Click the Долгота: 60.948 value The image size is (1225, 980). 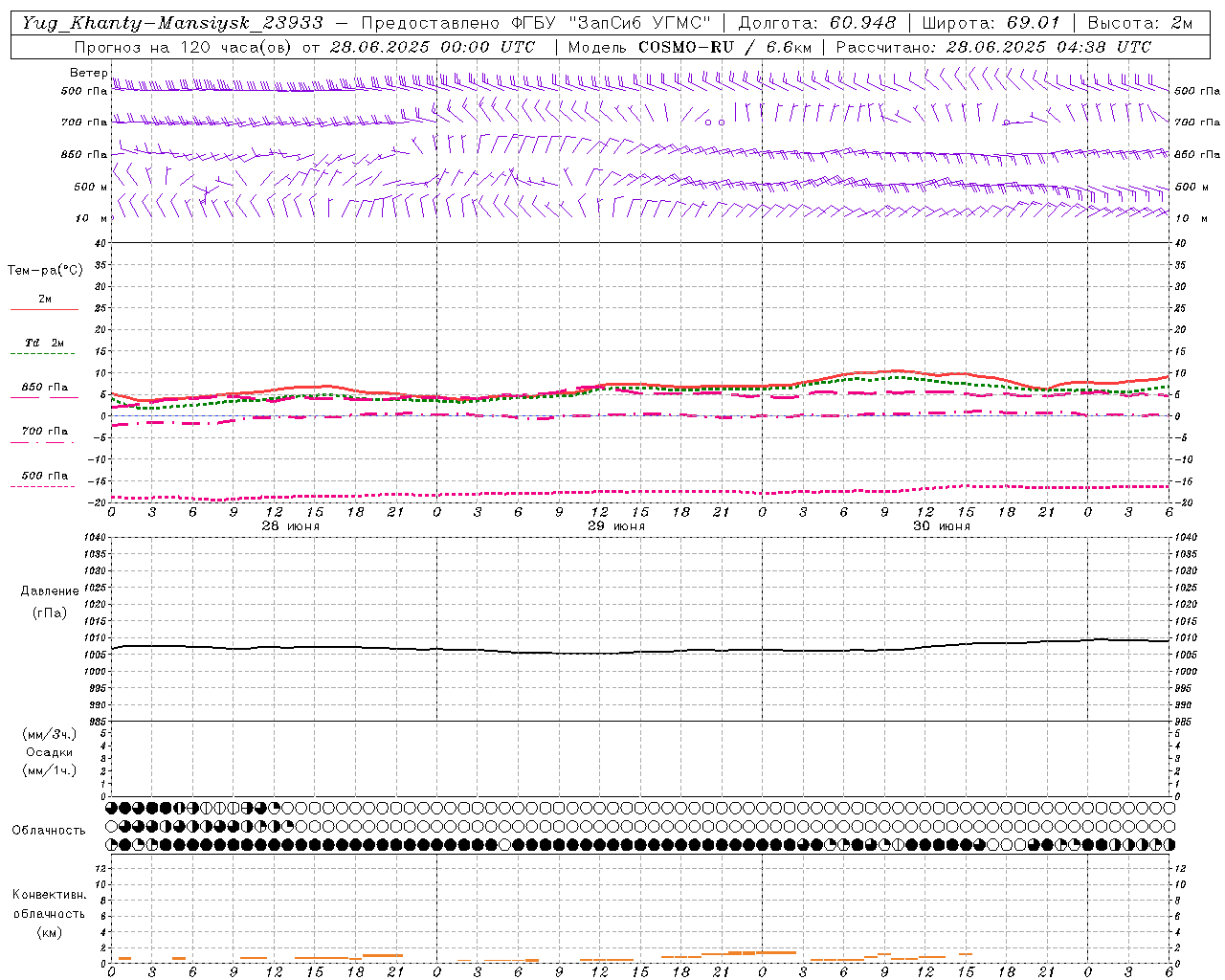coord(817,23)
